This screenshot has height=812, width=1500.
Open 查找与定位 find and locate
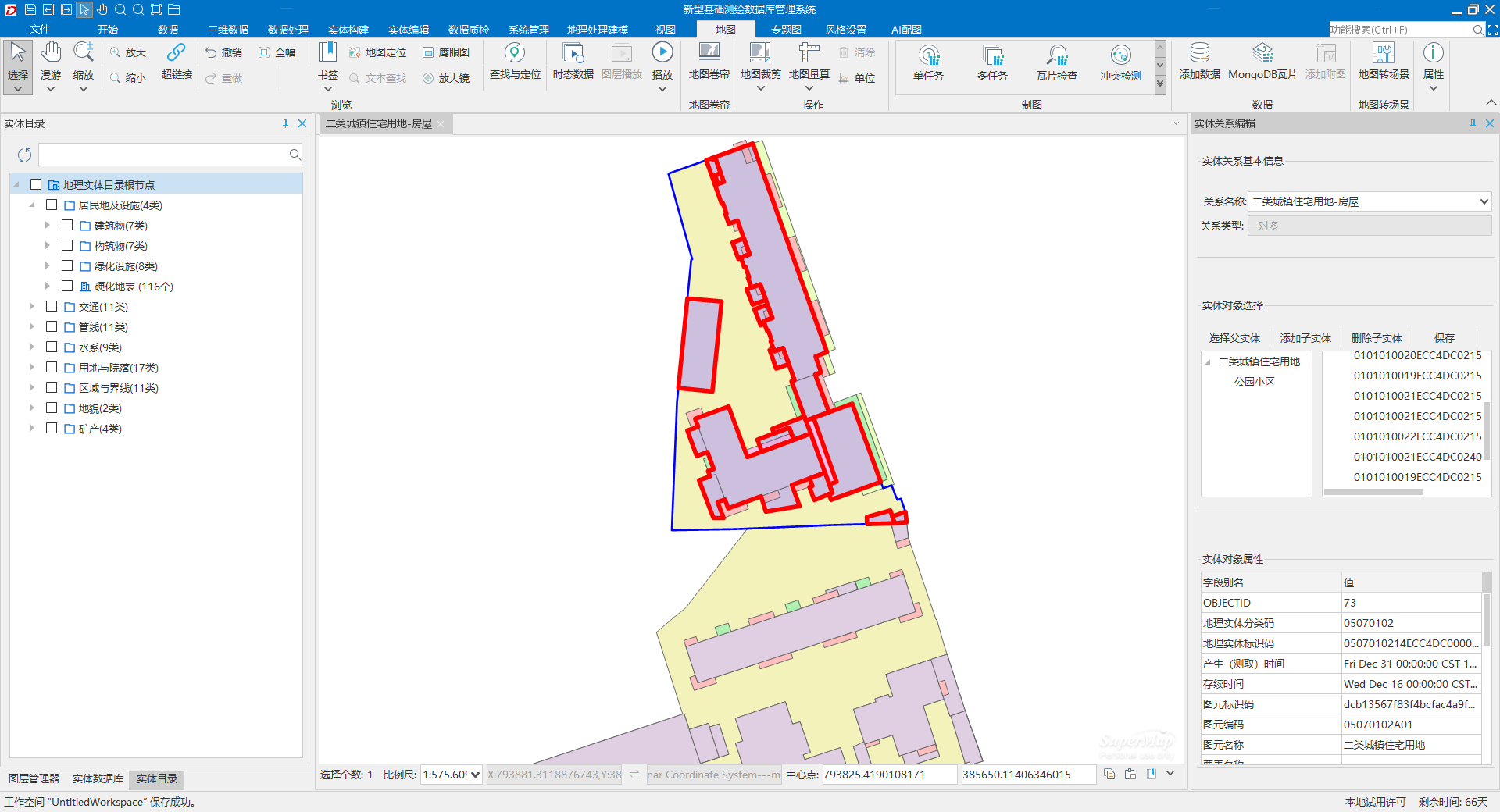(x=515, y=61)
